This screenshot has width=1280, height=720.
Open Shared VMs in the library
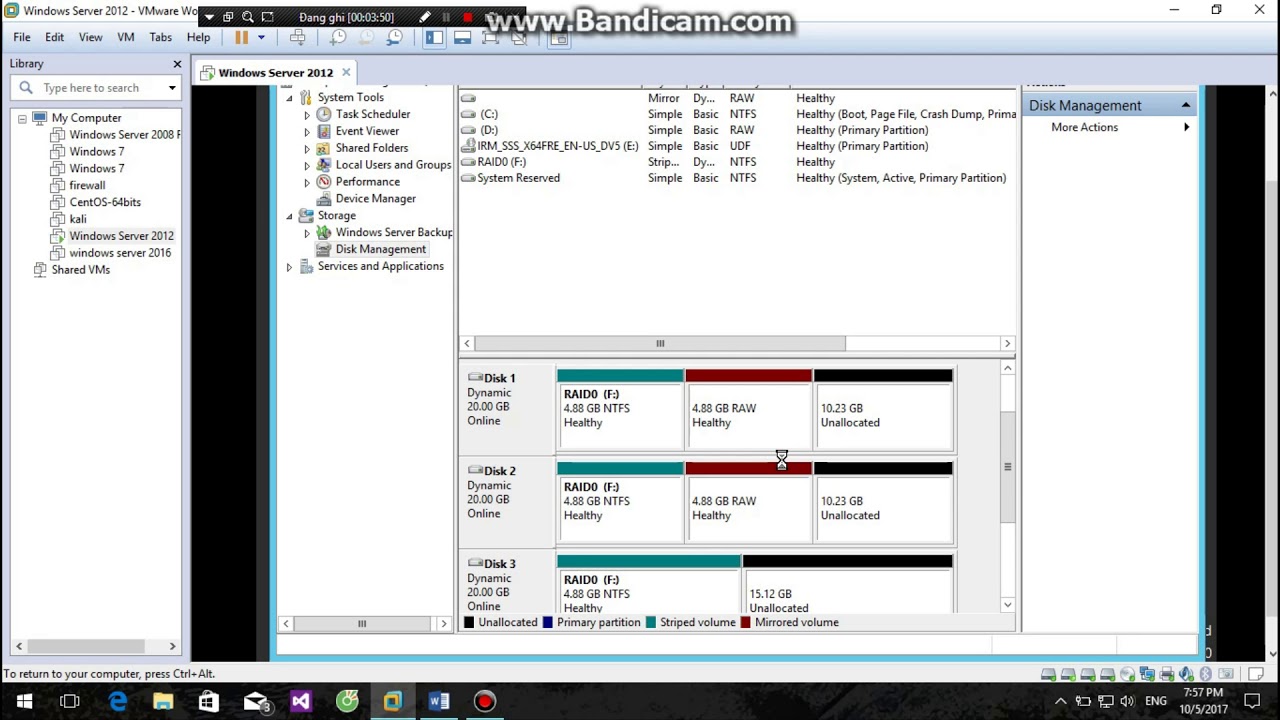80,270
